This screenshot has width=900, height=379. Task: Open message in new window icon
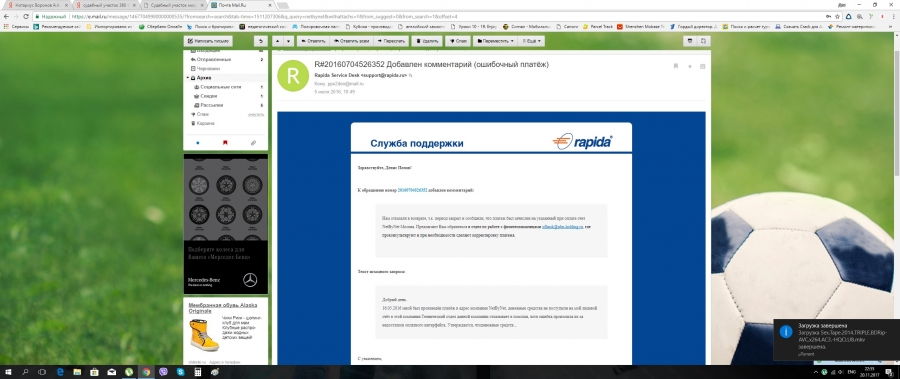coord(704,41)
